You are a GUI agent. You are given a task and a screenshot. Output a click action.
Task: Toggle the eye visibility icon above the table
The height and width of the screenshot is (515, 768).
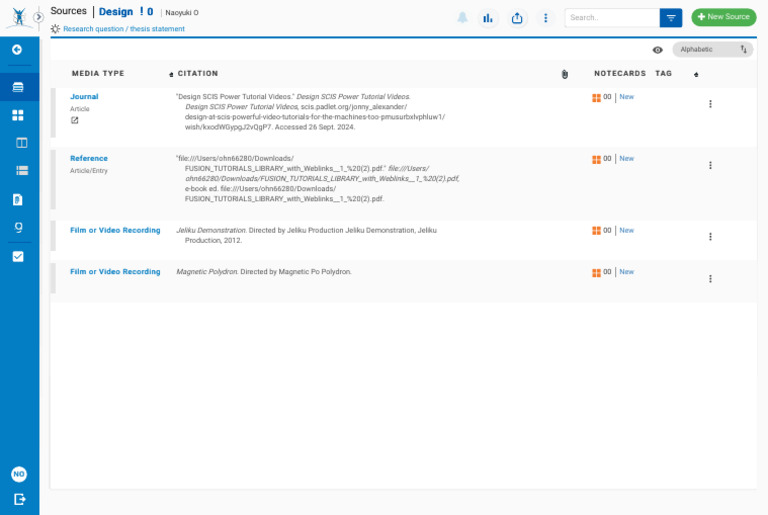[x=657, y=50]
